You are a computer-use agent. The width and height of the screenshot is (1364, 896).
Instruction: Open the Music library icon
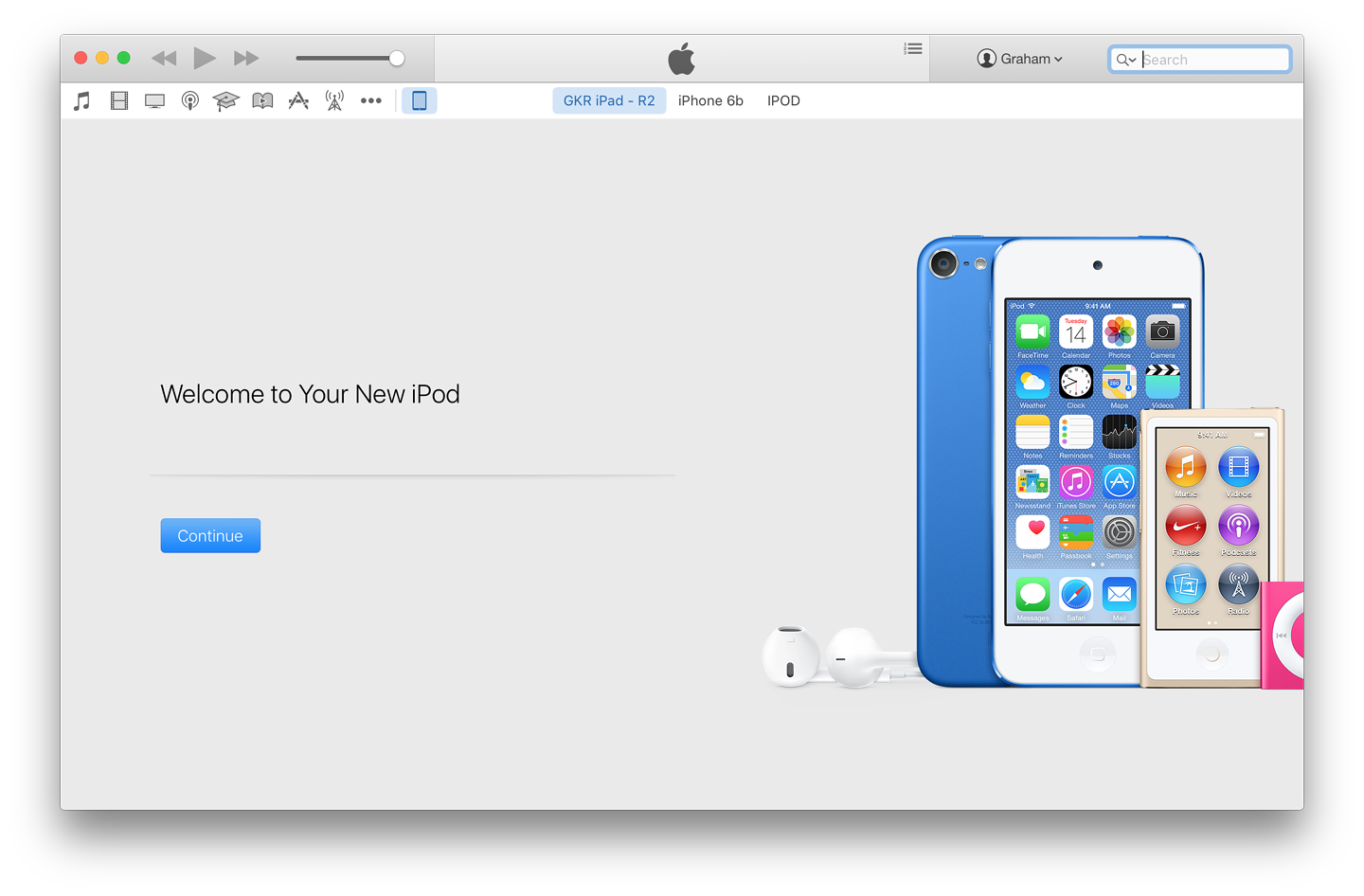tap(82, 100)
